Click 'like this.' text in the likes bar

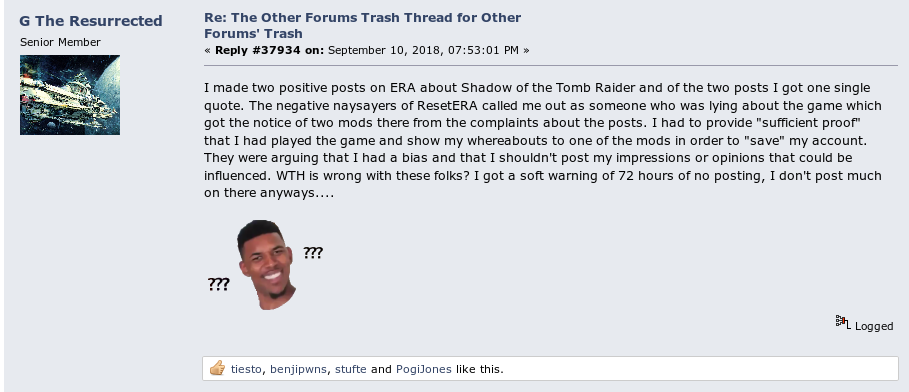[479, 369]
